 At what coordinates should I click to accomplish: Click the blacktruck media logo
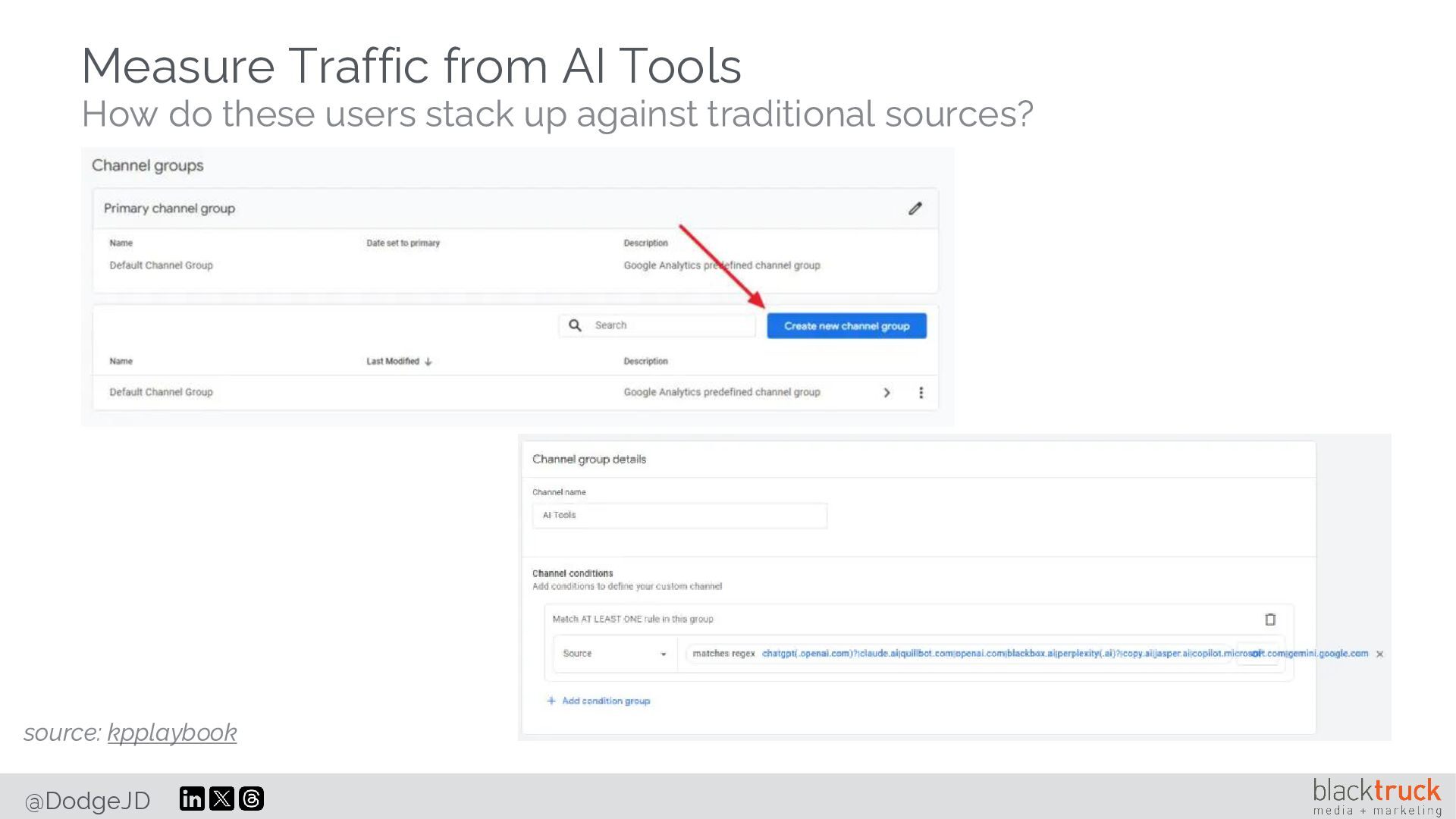(x=1376, y=796)
